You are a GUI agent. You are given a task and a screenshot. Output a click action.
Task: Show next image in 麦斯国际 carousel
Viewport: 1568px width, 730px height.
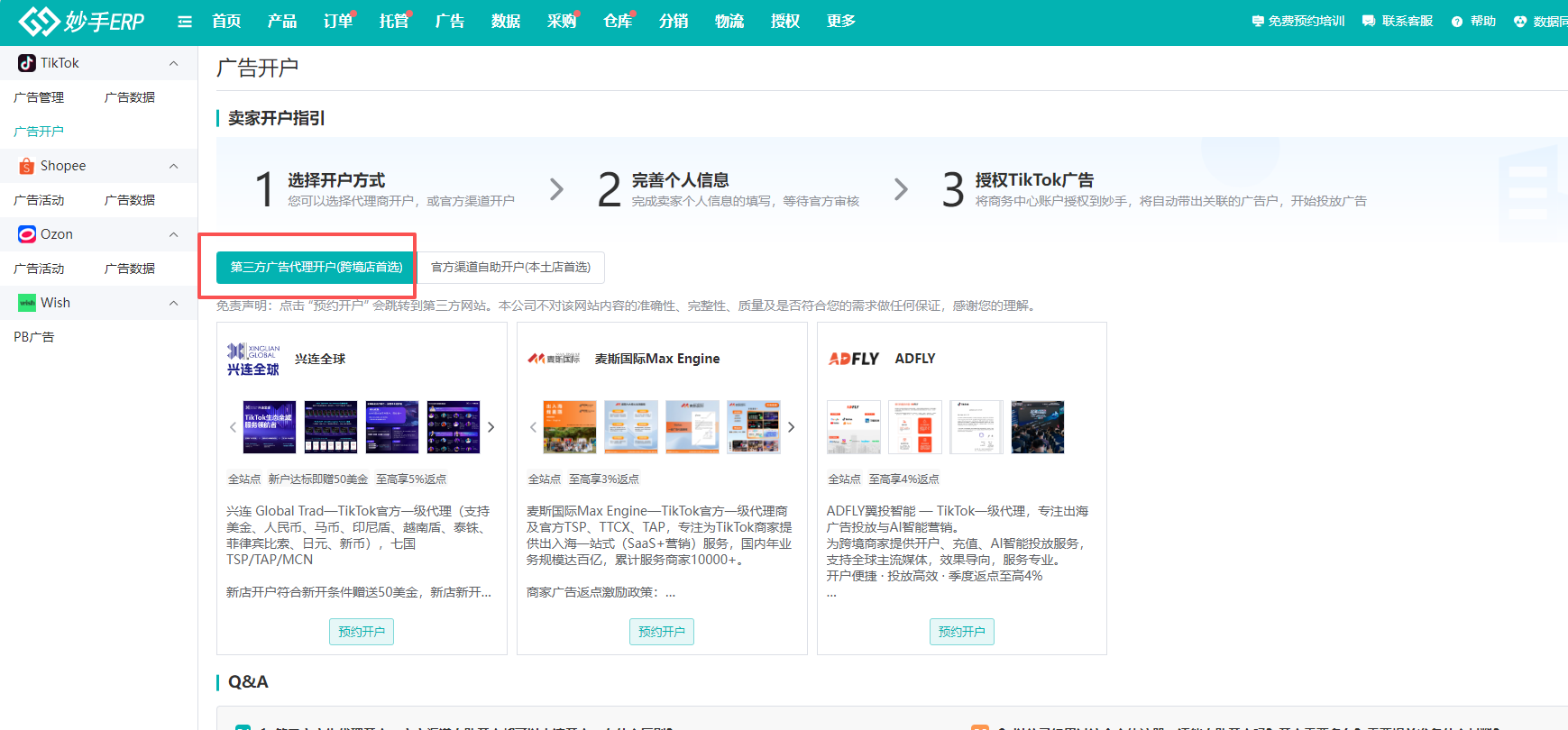click(792, 427)
